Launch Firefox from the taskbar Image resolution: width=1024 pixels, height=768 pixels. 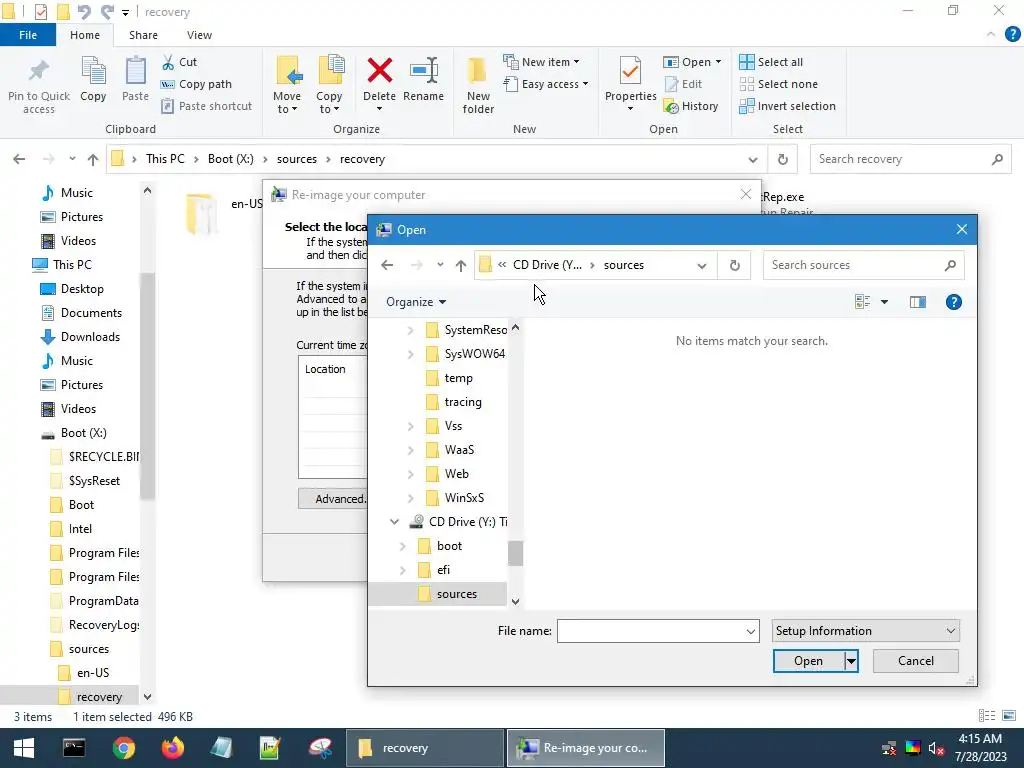[x=172, y=748]
